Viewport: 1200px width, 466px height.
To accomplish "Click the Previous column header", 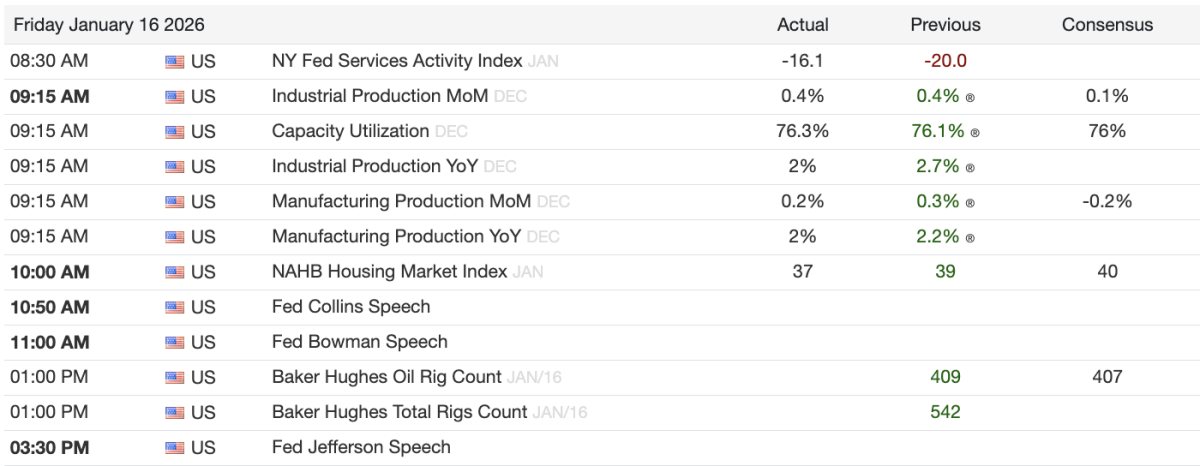I will point(945,25).
